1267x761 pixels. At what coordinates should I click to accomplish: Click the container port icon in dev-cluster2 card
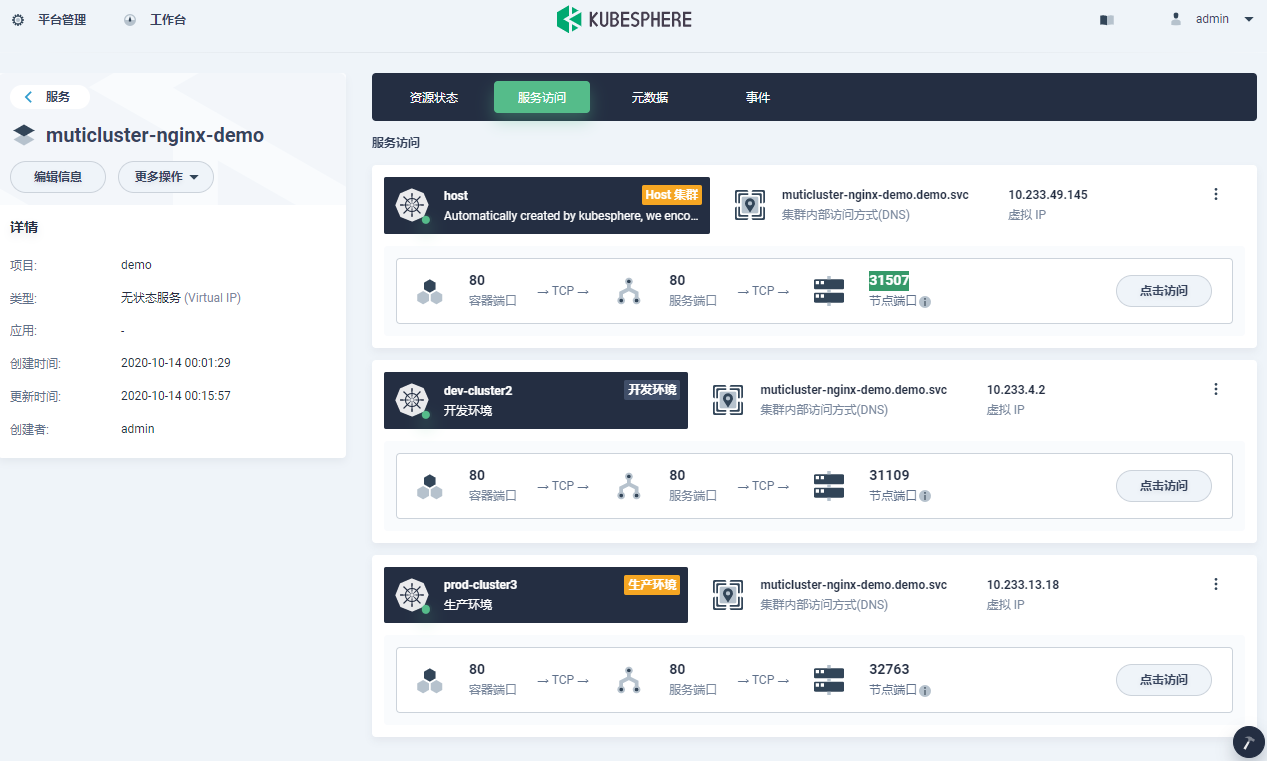tap(429, 486)
